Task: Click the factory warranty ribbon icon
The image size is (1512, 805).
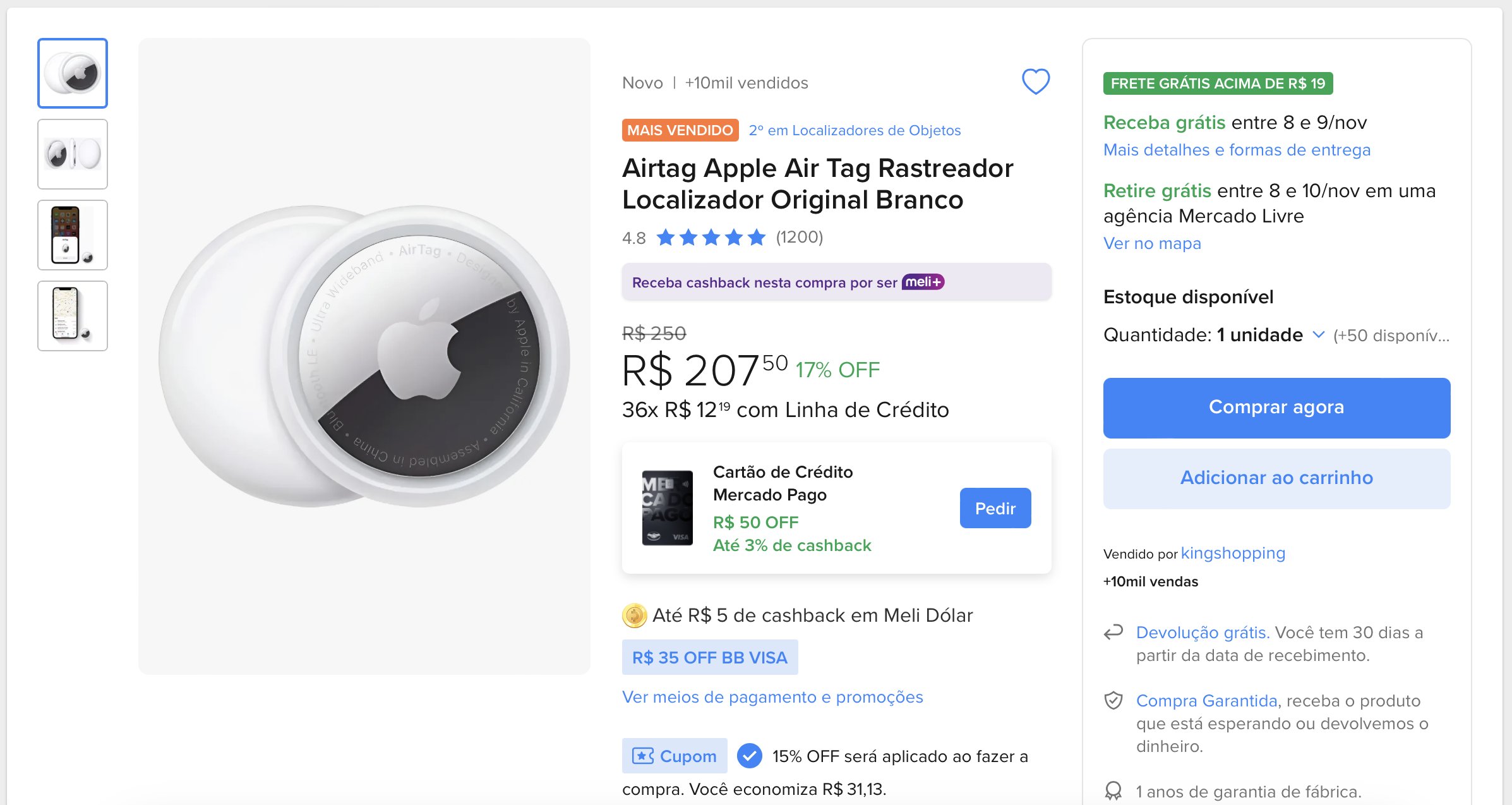Action: coord(1113,790)
